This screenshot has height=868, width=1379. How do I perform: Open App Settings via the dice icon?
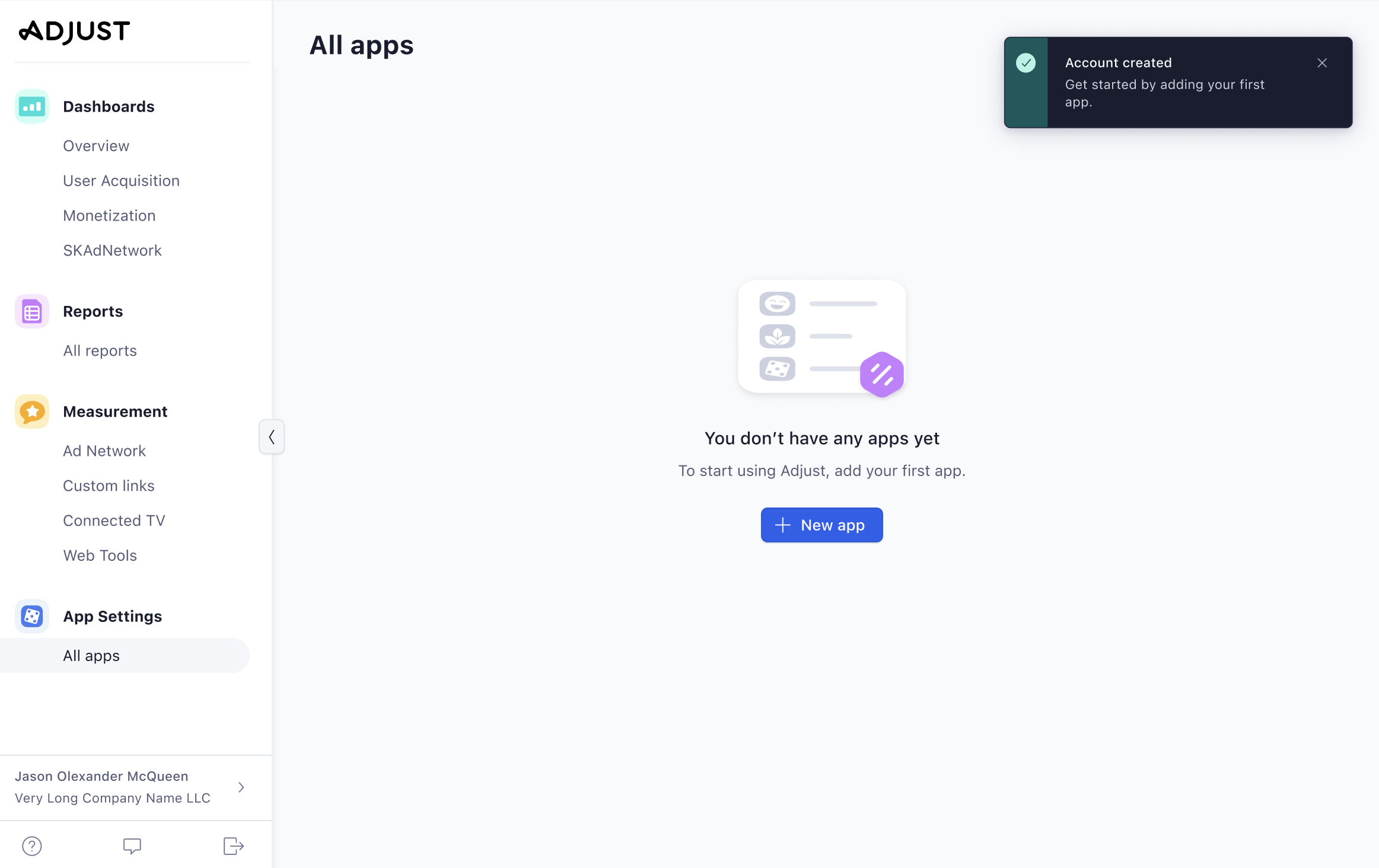pos(31,616)
